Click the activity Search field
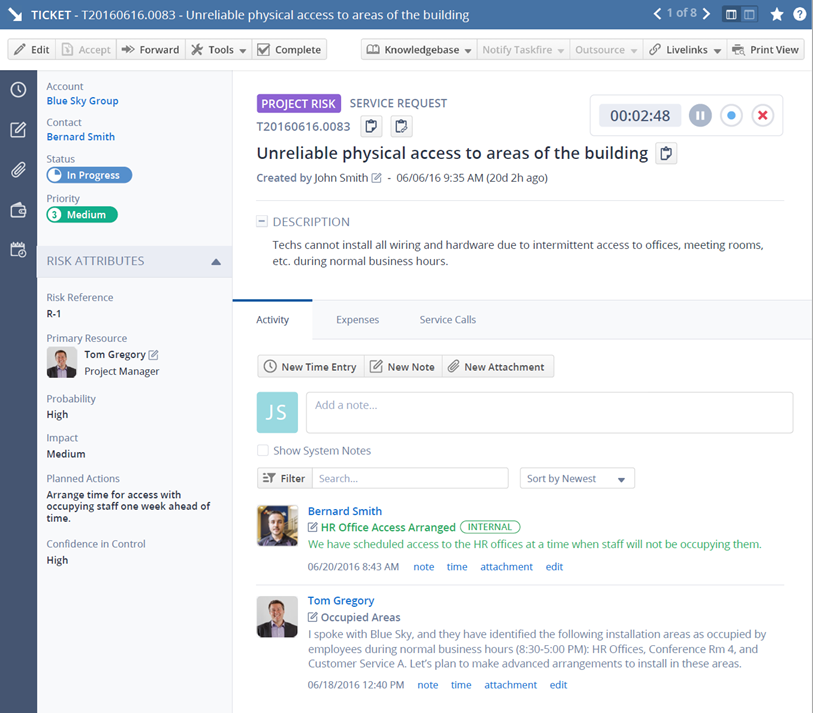 (410, 479)
